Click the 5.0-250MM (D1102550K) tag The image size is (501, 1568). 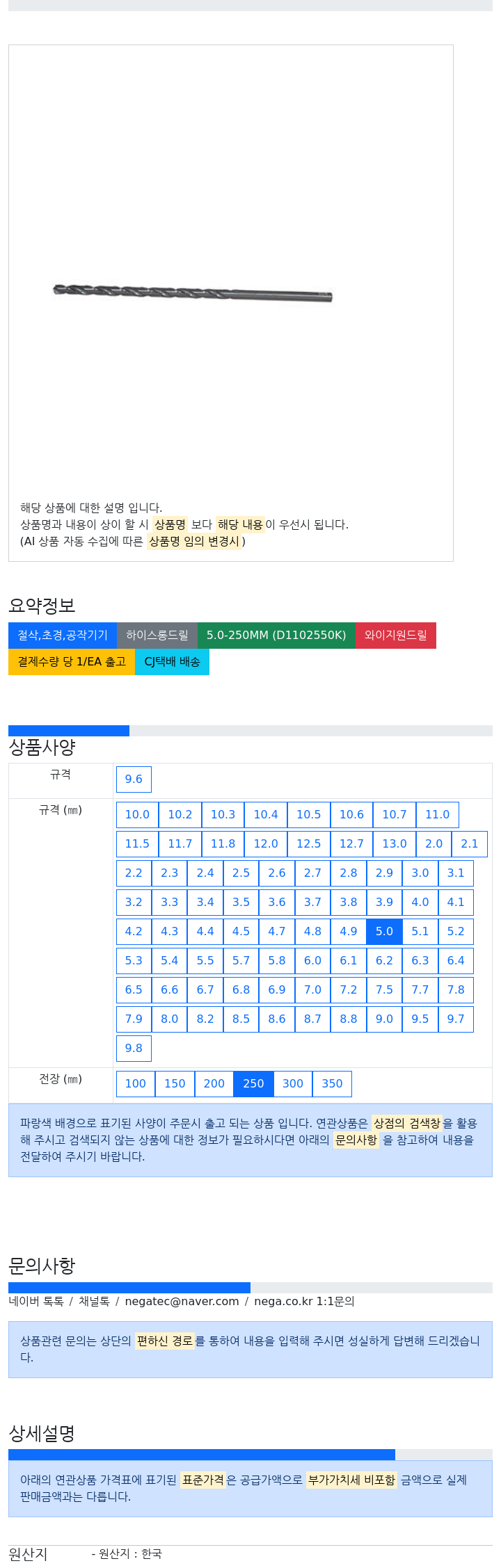(x=276, y=636)
